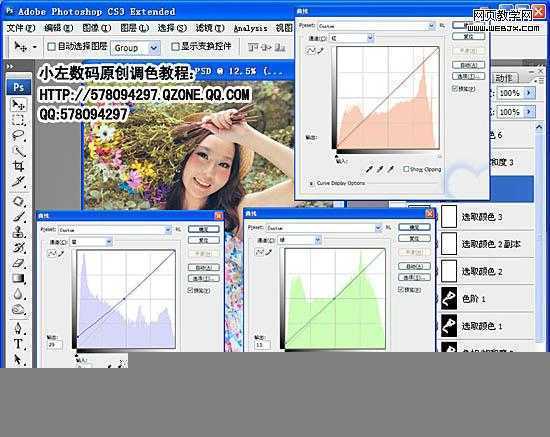Choose curve point-edit mode in green curves dialog

260,252
